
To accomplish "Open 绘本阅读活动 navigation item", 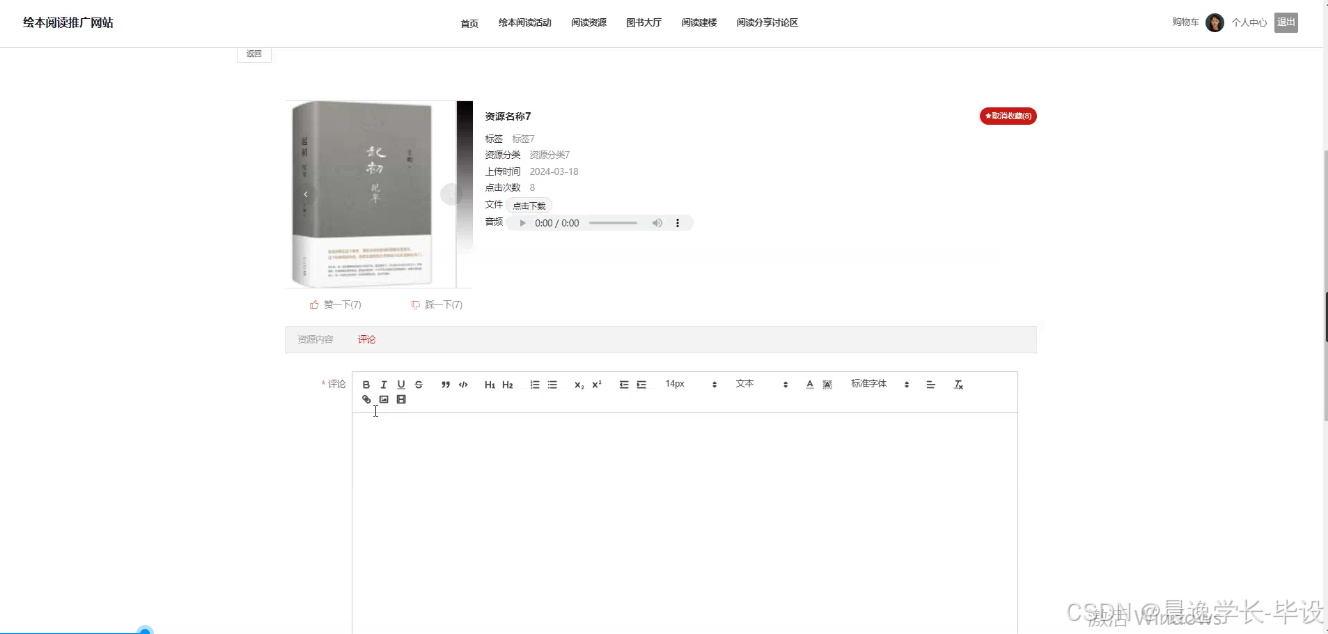I will pos(525,22).
